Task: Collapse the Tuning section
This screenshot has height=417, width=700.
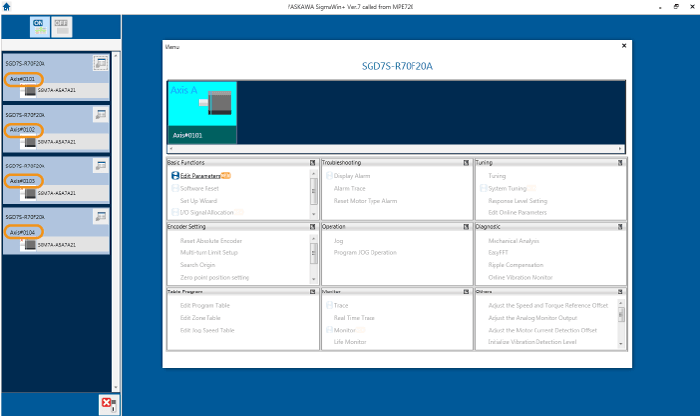Action: (621, 162)
